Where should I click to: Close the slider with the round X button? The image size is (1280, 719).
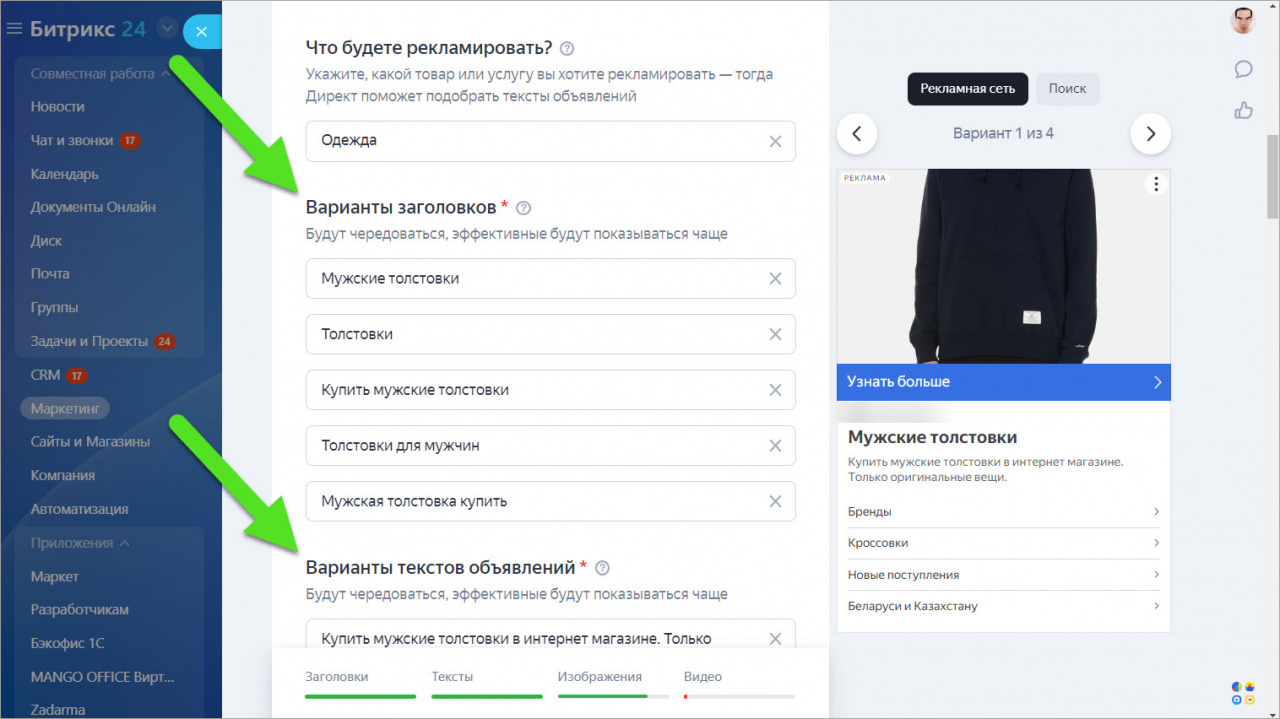click(201, 32)
